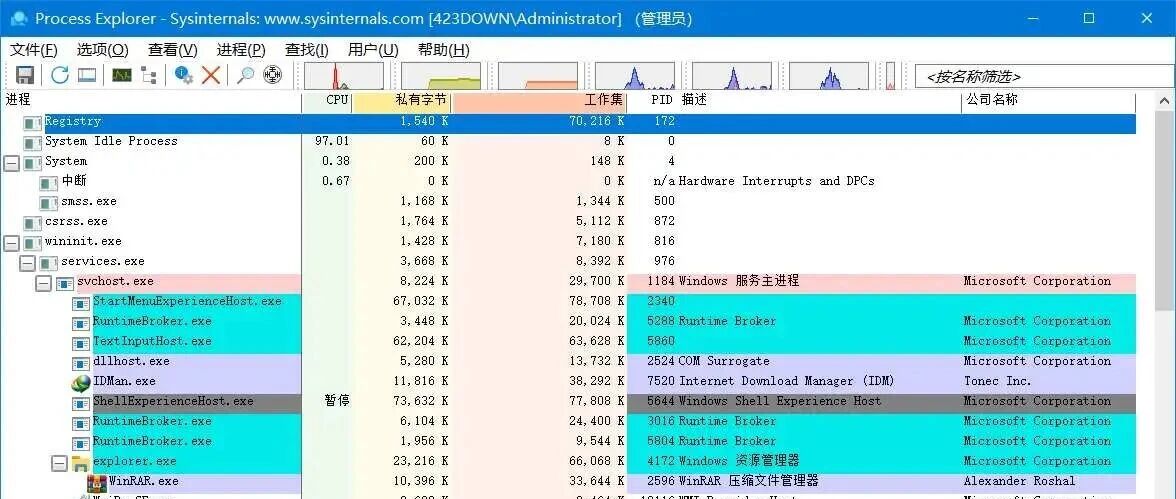
Task: Focus the 按名称筛选 filter field
Action: 1044,76
